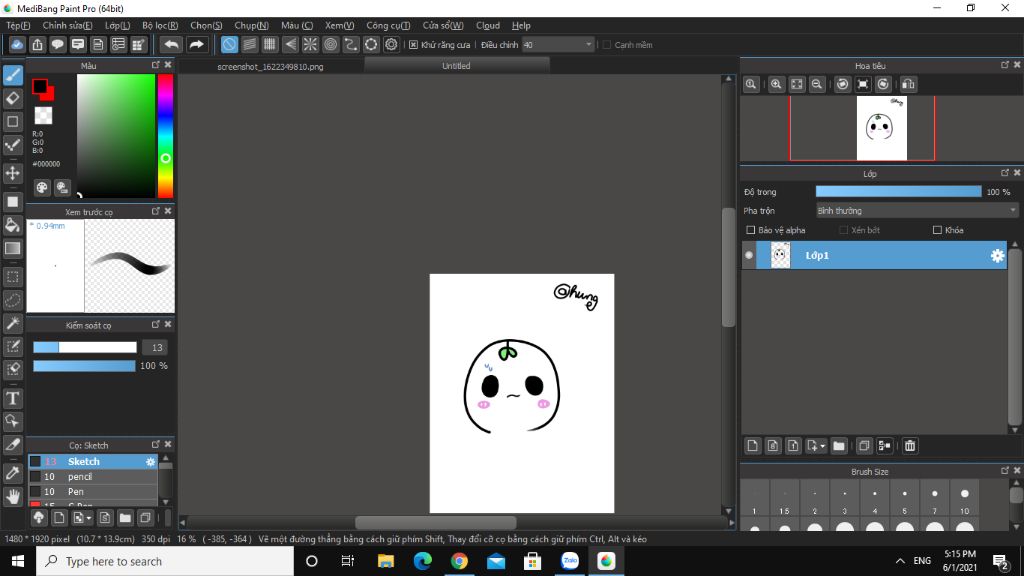This screenshot has width=1024, height=576.
Task: Open the Công cụ menu
Action: coord(388,25)
